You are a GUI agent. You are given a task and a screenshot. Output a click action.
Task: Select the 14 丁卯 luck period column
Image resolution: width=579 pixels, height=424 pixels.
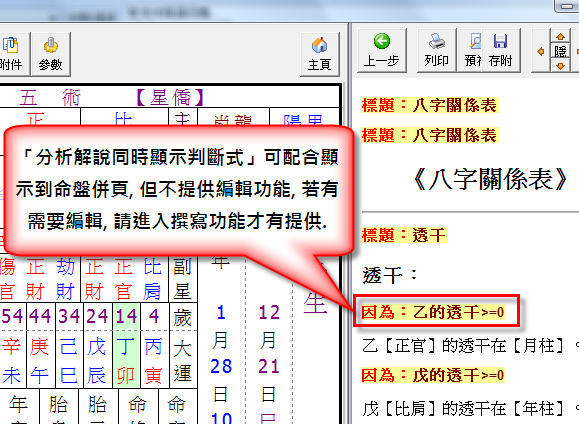click(x=126, y=345)
